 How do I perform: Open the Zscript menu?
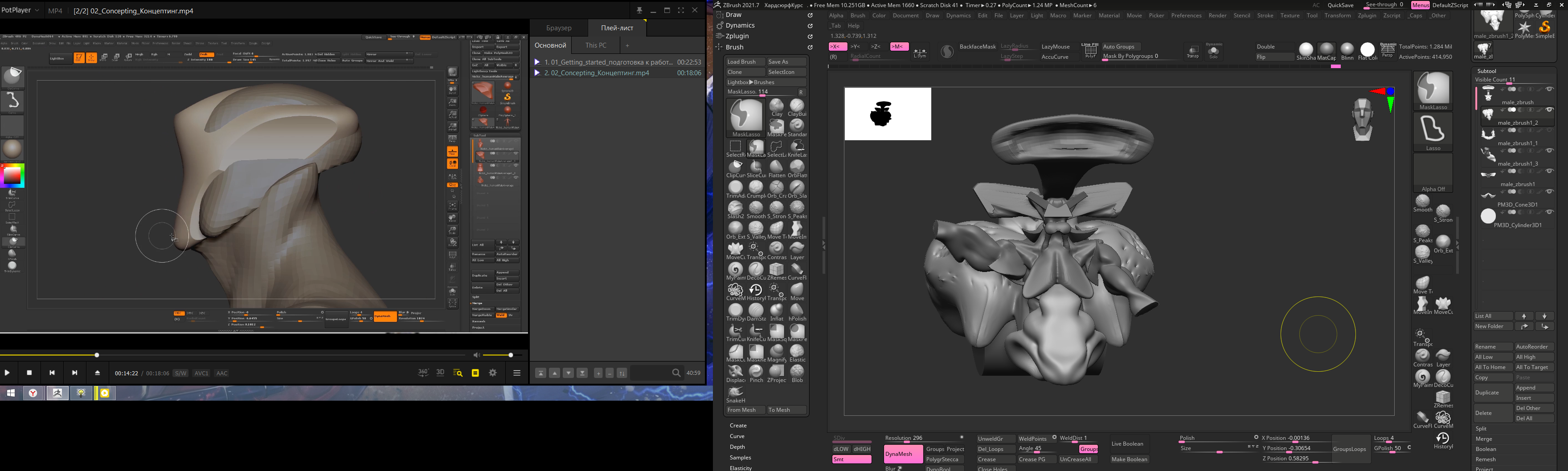[1392, 16]
